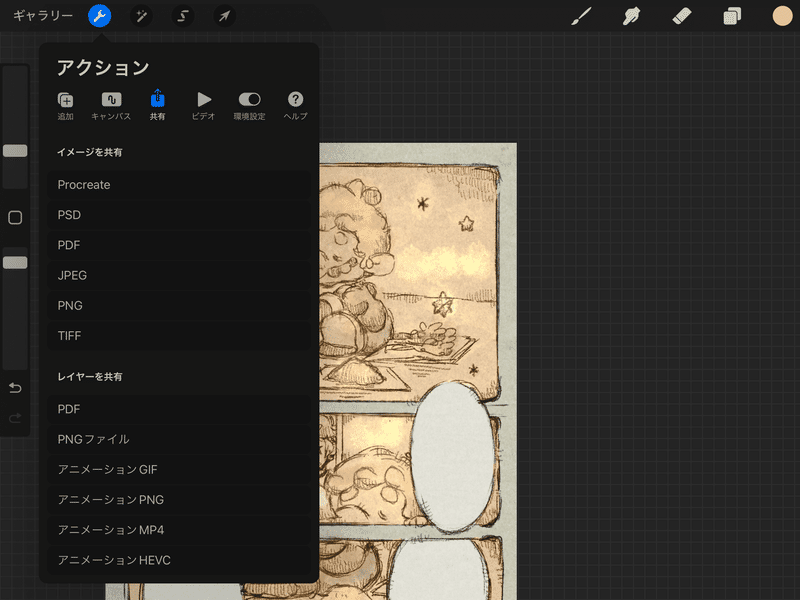Switch to the 追加 tab
The width and height of the screenshot is (800, 600).
(65, 106)
